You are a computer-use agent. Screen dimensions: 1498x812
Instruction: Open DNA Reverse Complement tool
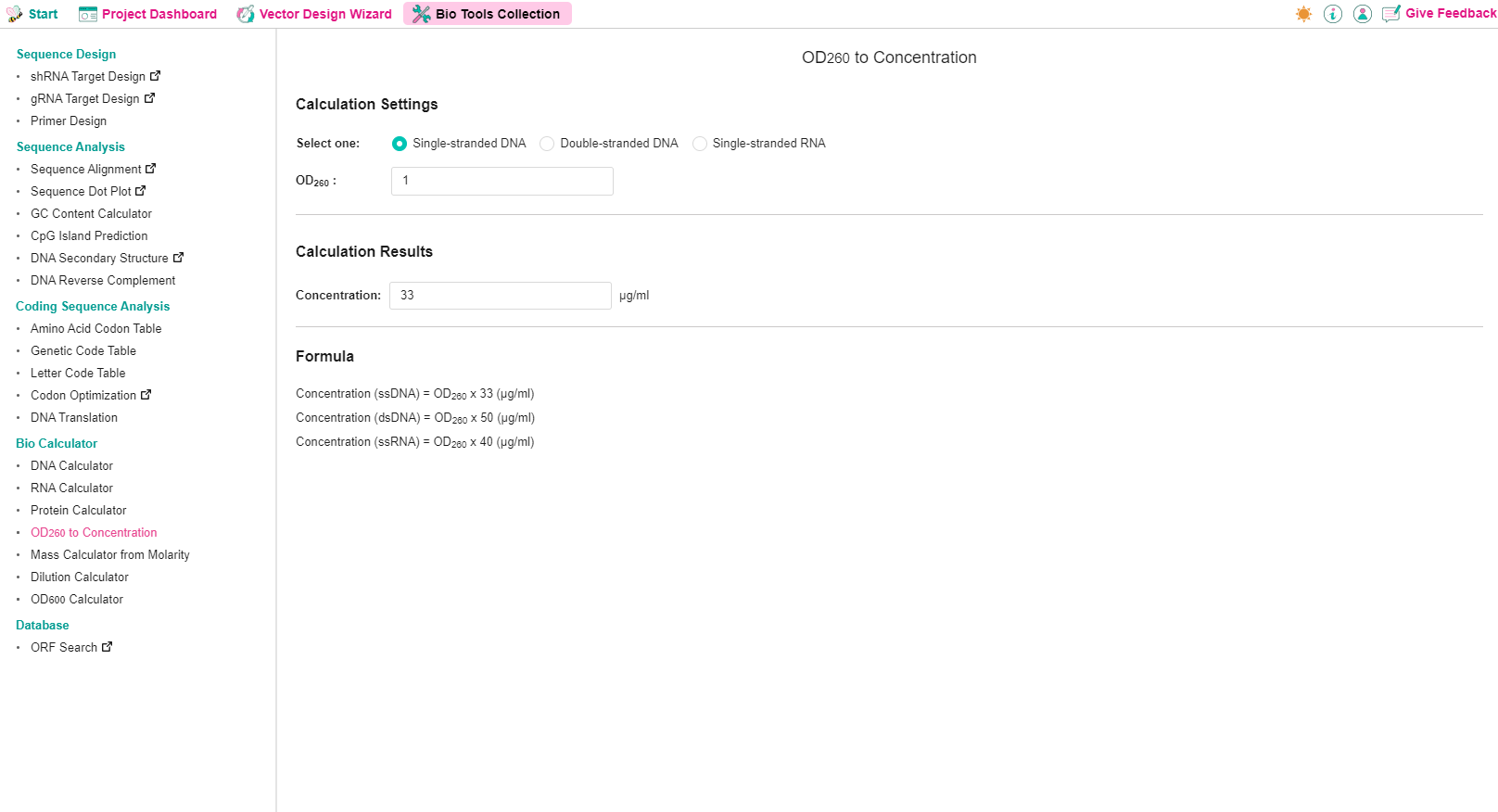(x=103, y=280)
